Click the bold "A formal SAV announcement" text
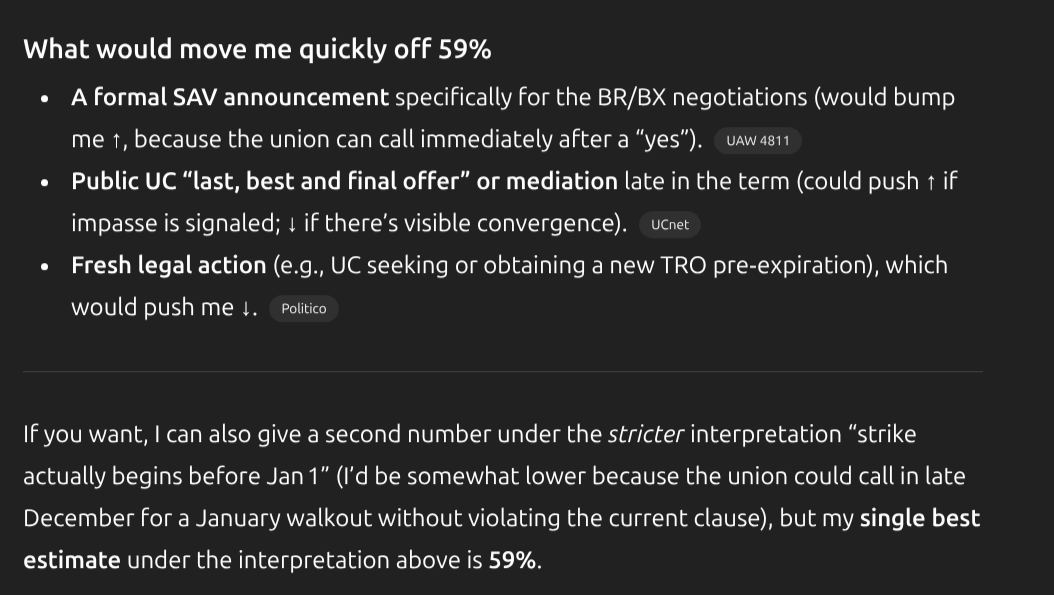The width and height of the screenshot is (1054, 595). [x=229, y=98]
